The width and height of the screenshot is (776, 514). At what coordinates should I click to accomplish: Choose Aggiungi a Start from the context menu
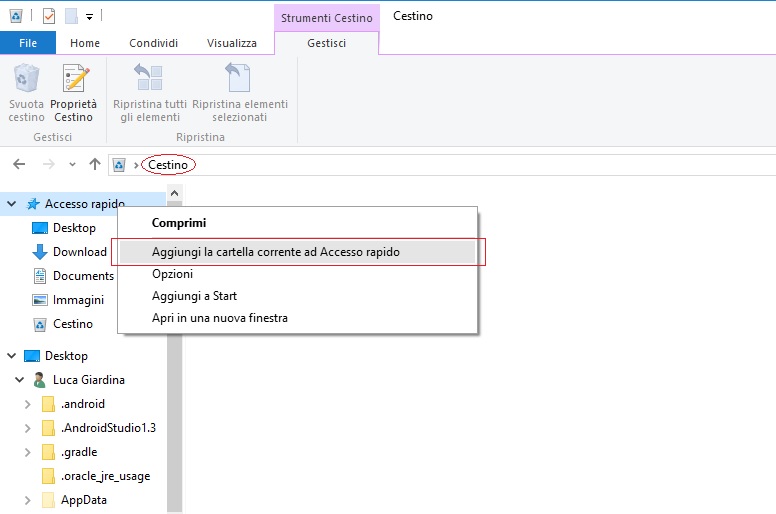click(194, 296)
